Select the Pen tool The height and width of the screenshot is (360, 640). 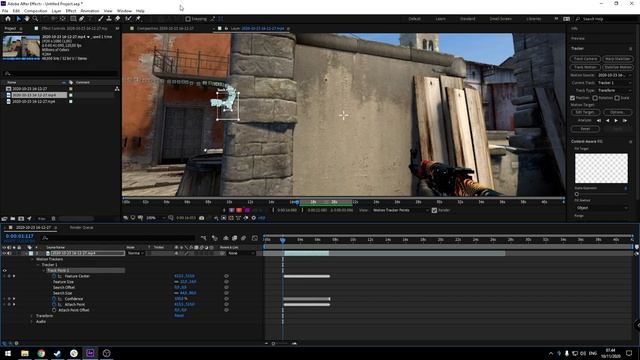coord(82,19)
